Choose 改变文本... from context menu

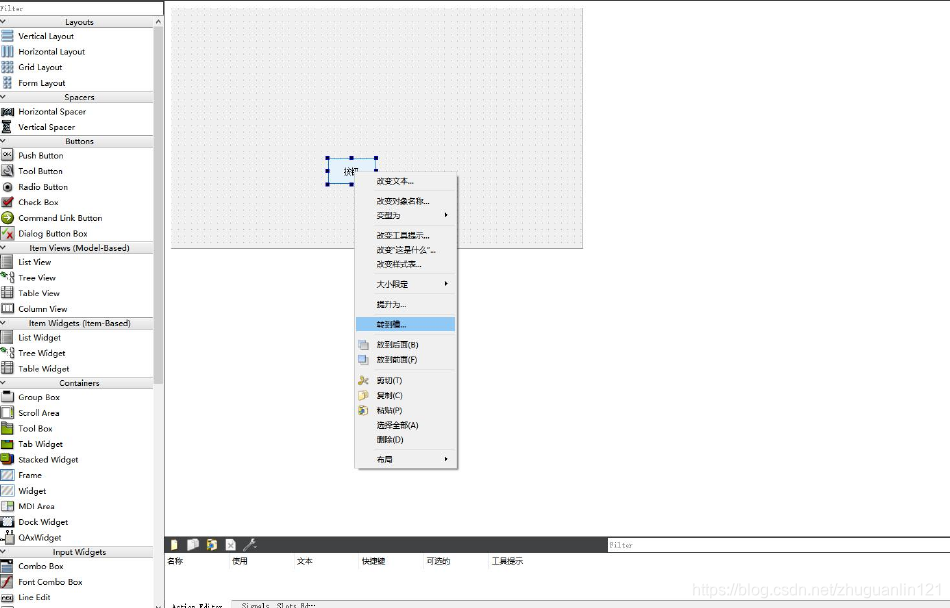[x=405, y=181]
